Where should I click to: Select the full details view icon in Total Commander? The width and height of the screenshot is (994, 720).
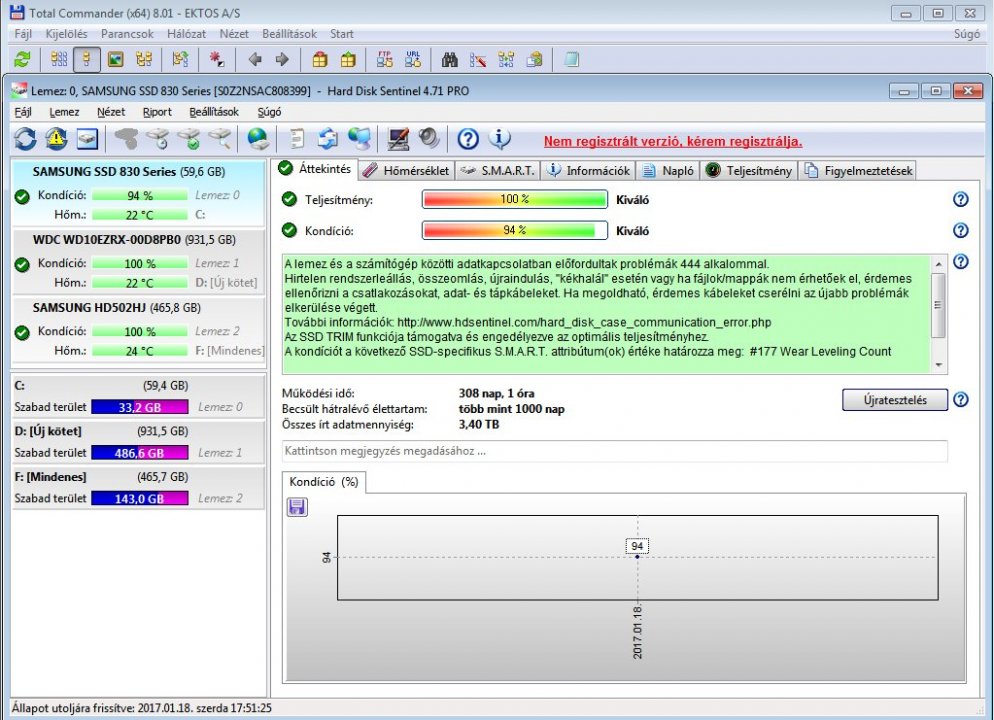click(x=87, y=60)
